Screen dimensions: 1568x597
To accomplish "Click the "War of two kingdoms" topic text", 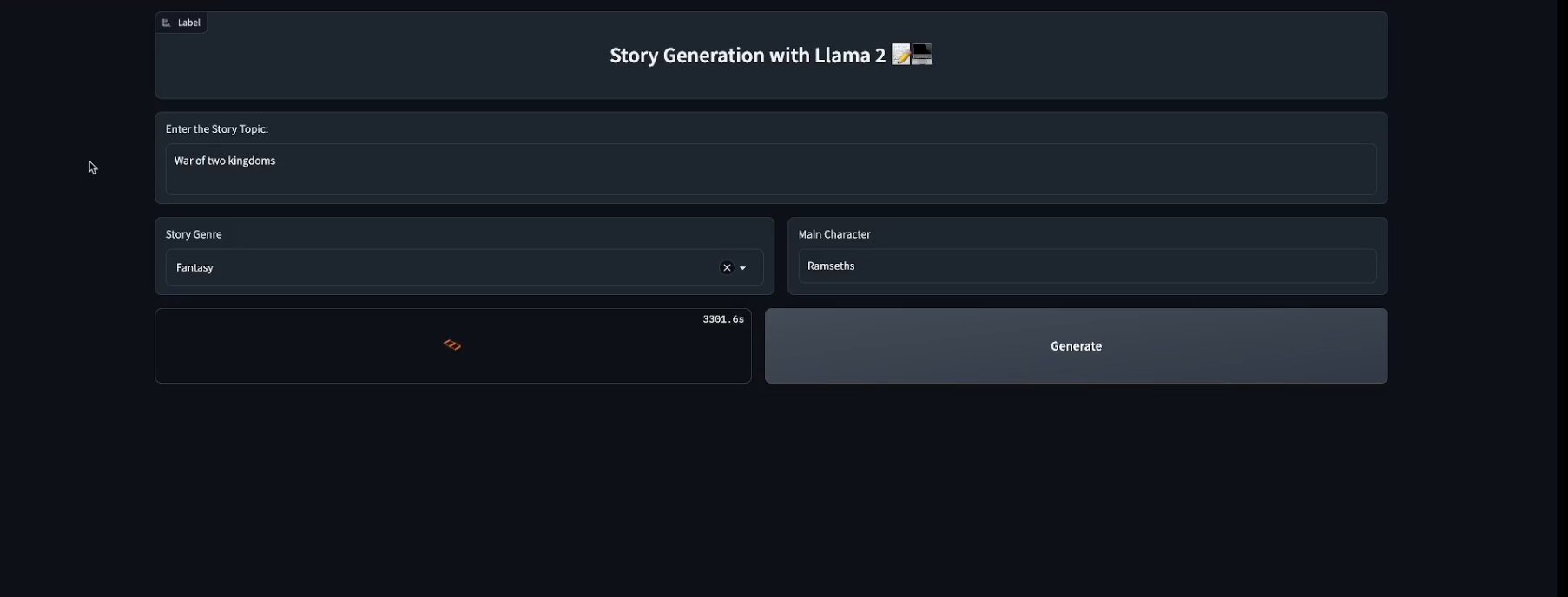I will pyautogui.click(x=225, y=161).
